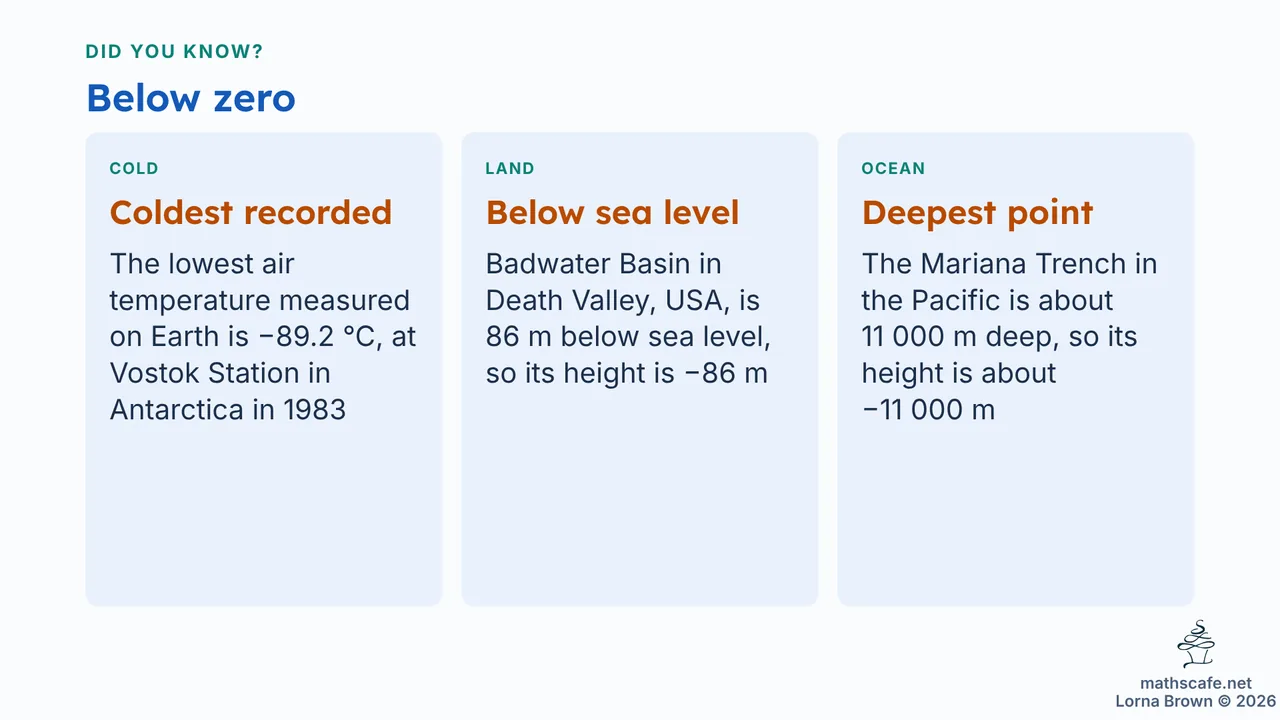Click the Mariana Trench description text
Viewport: 1280px width, 720px height.
pos(1009,337)
